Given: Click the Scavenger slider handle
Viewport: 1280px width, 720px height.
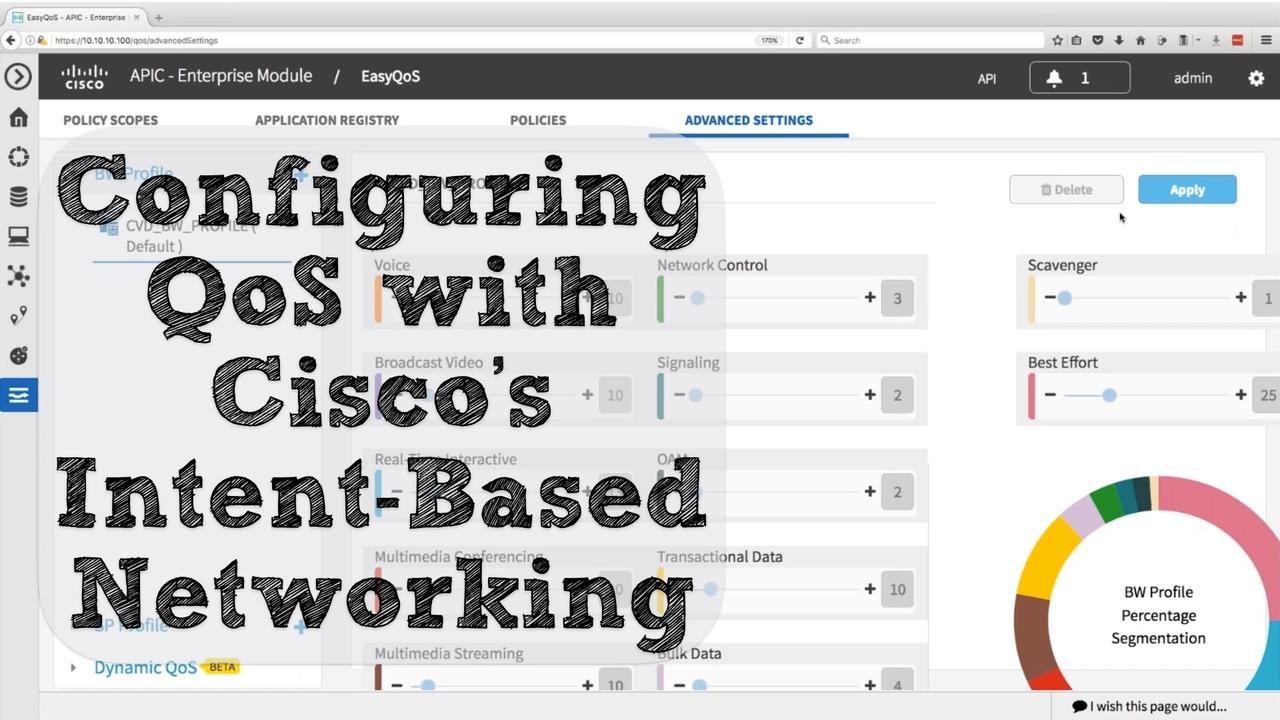Looking at the screenshot, I should coord(1065,297).
